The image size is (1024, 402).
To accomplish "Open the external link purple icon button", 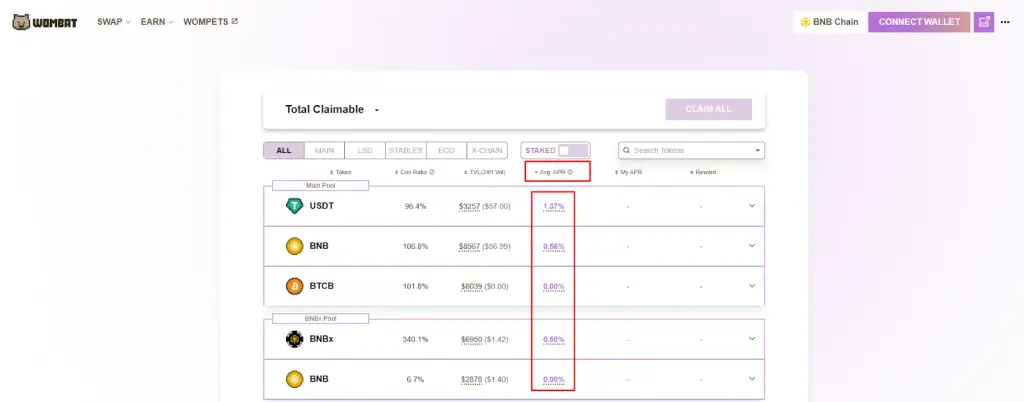I will [x=984, y=22].
